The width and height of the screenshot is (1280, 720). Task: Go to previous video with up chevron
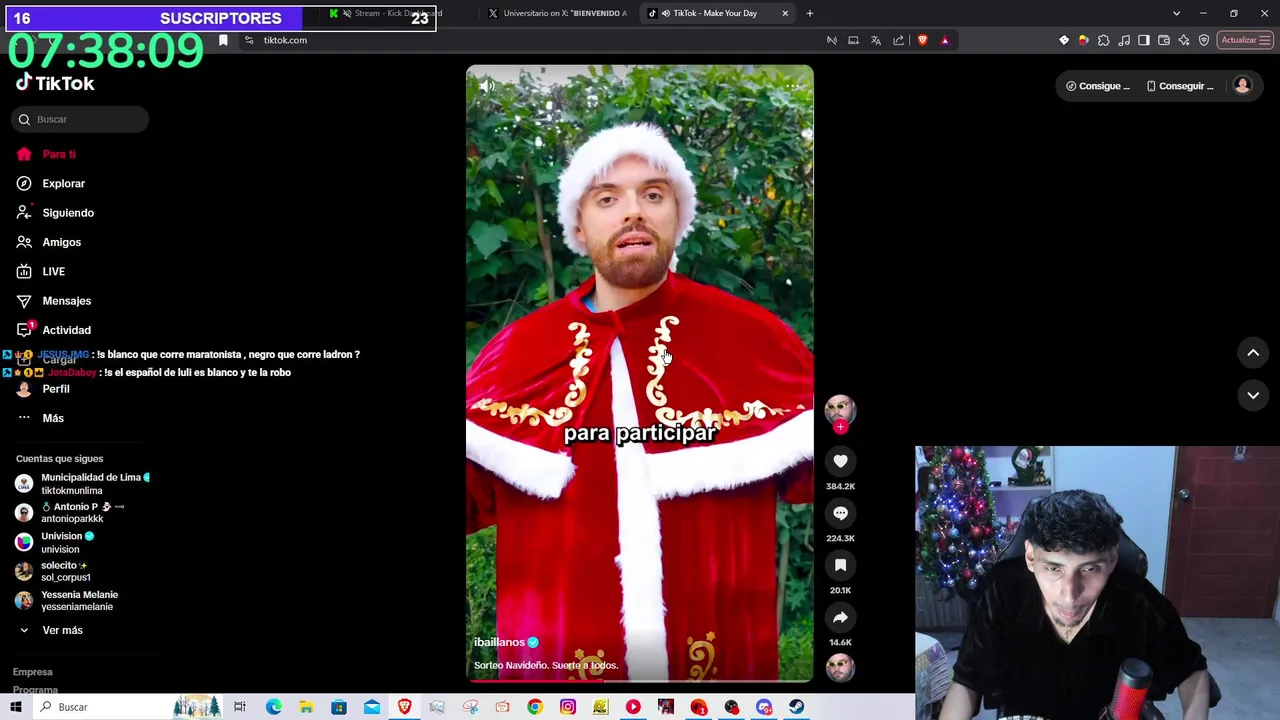pyautogui.click(x=1253, y=353)
